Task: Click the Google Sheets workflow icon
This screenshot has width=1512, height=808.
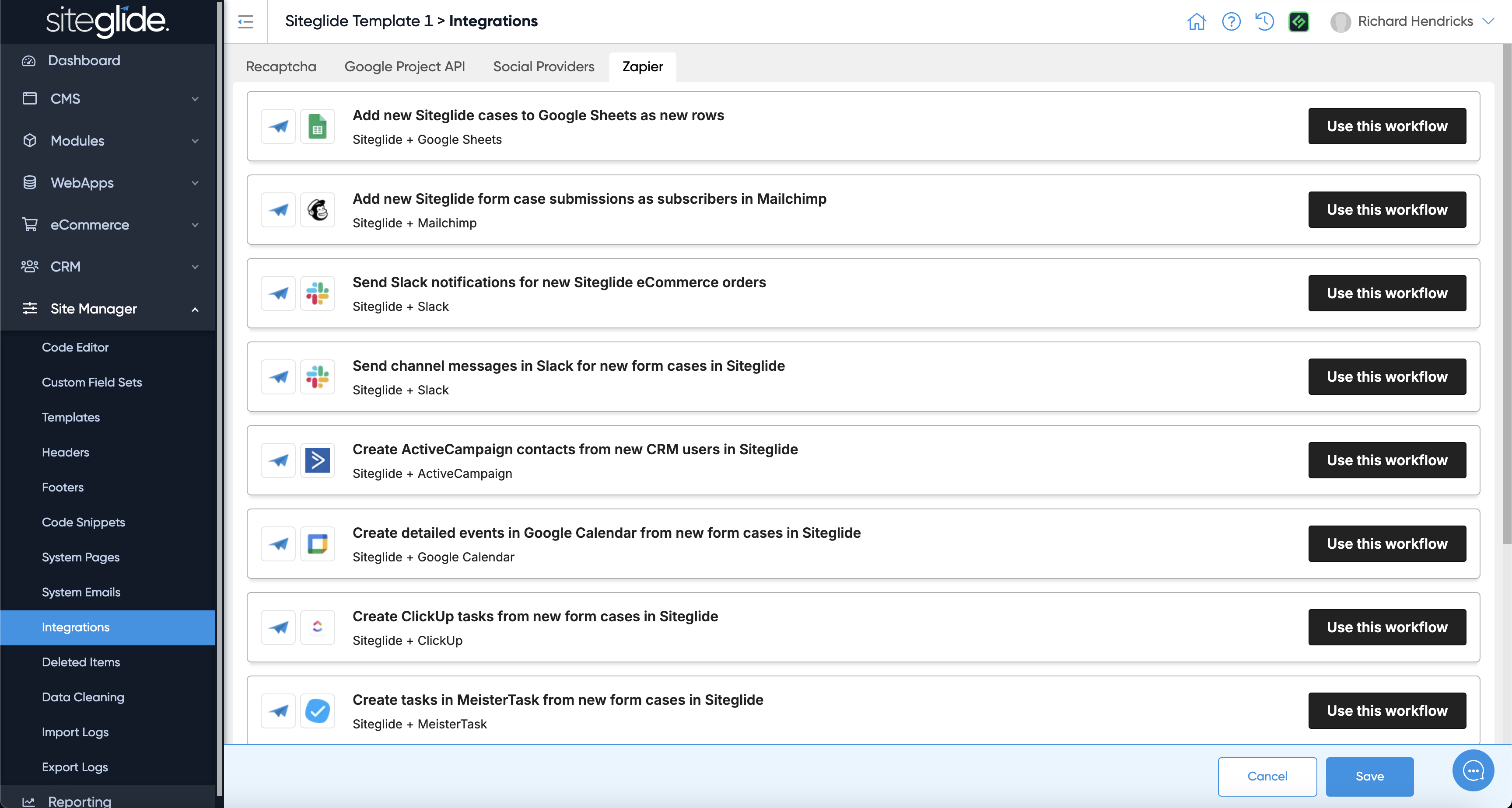Action: [318, 126]
